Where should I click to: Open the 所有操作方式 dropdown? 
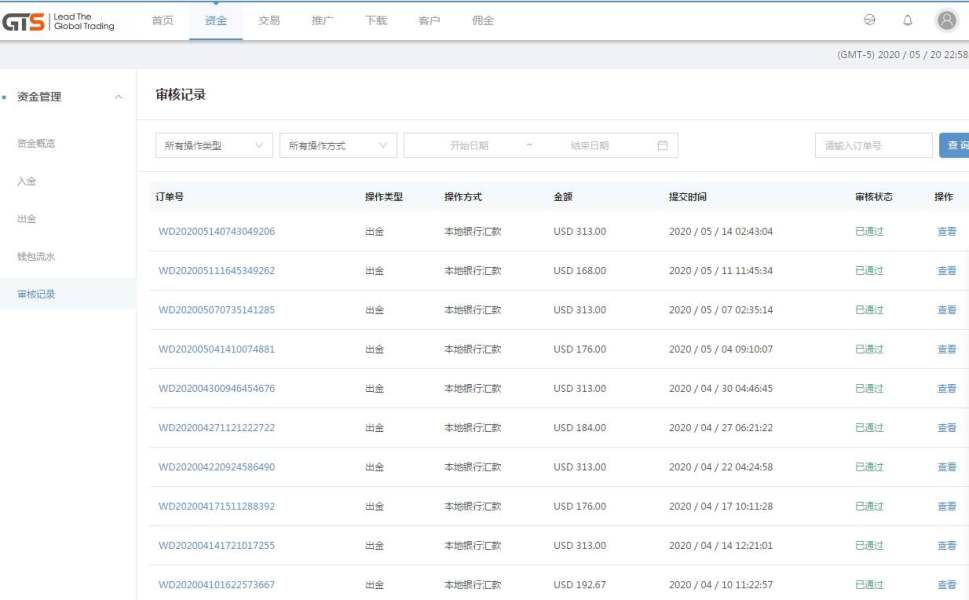(x=337, y=146)
